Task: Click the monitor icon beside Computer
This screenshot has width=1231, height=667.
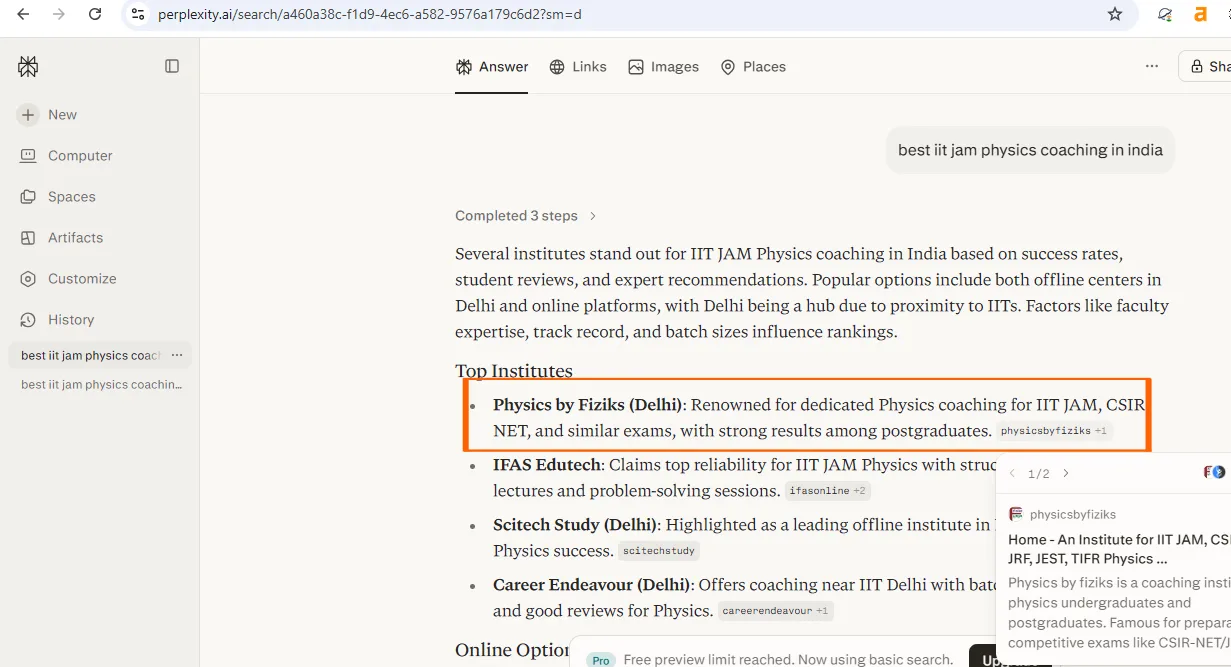Action: (28, 156)
